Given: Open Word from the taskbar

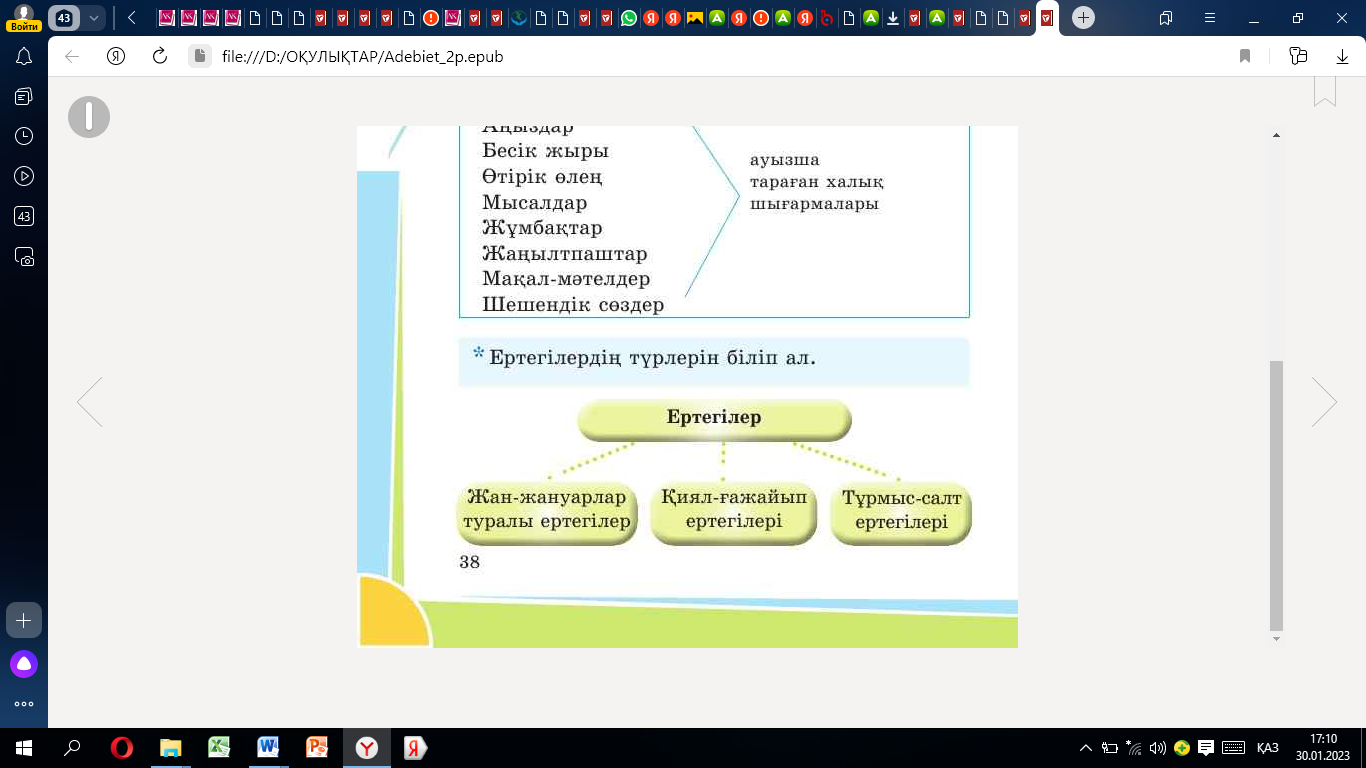Looking at the screenshot, I should (x=268, y=748).
